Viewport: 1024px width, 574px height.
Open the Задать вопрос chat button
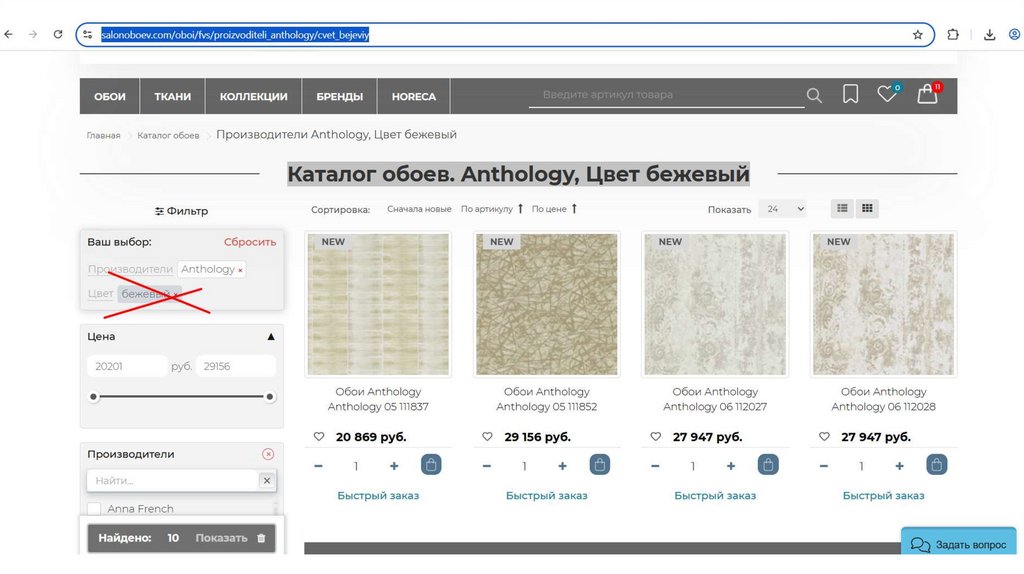pyautogui.click(x=958, y=543)
